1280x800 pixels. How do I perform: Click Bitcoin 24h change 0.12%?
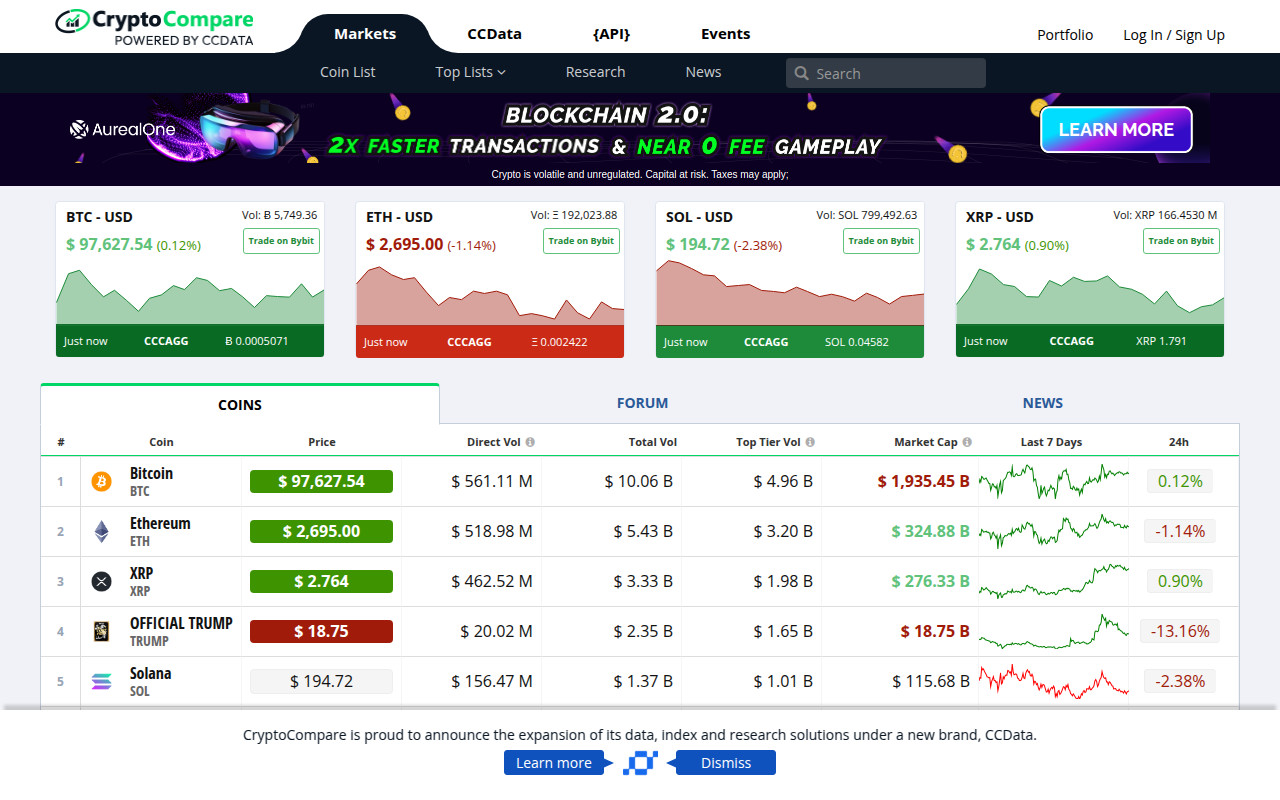coord(1180,482)
